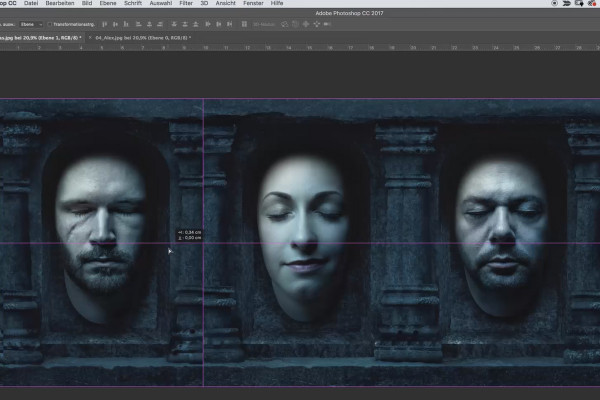Close the 04_Alex.jpg tab
The width and height of the screenshot is (600, 400).
click(90, 38)
